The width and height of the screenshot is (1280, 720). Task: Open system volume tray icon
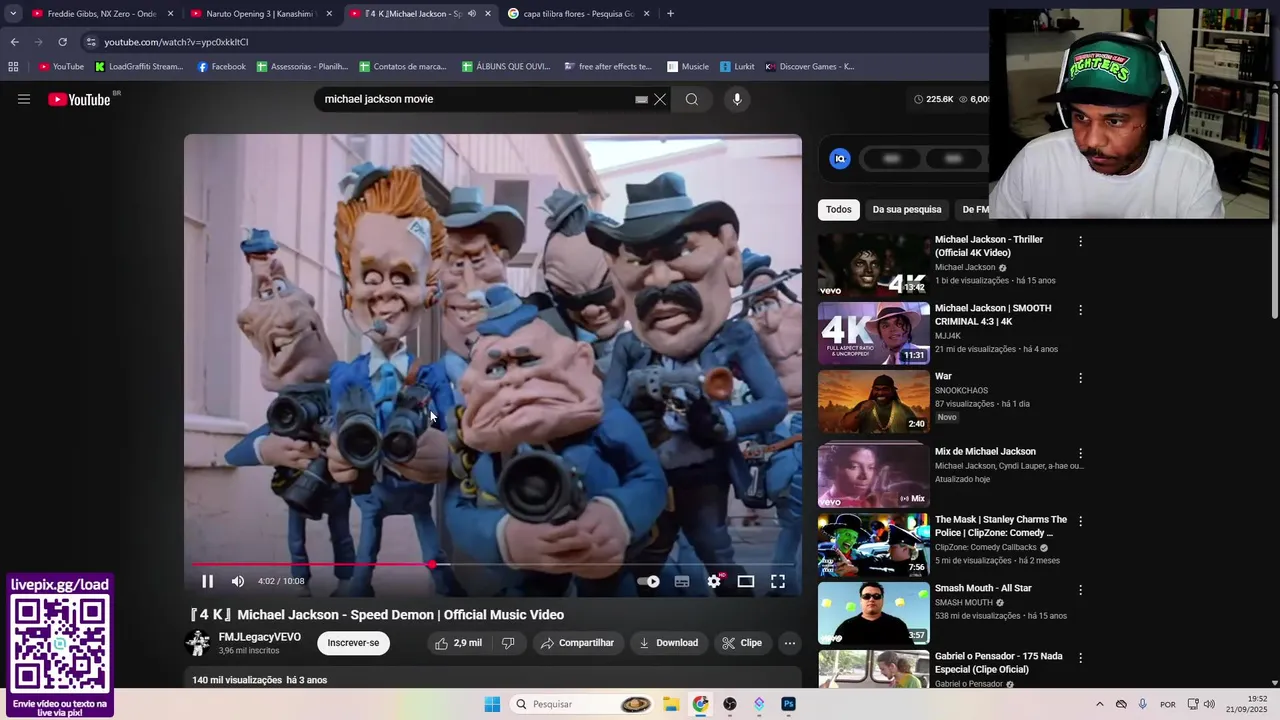[1209, 704]
